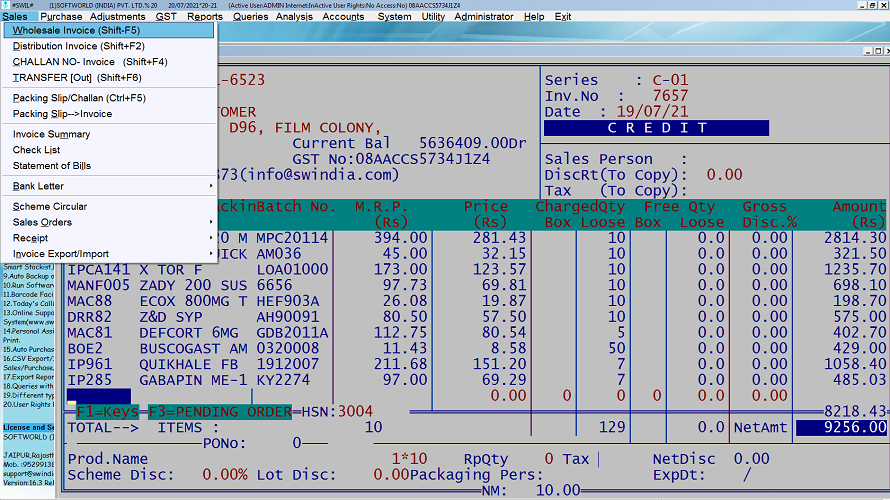Click TRANSFER [Out] menu item
The image size is (890, 500).
[77, 77]
